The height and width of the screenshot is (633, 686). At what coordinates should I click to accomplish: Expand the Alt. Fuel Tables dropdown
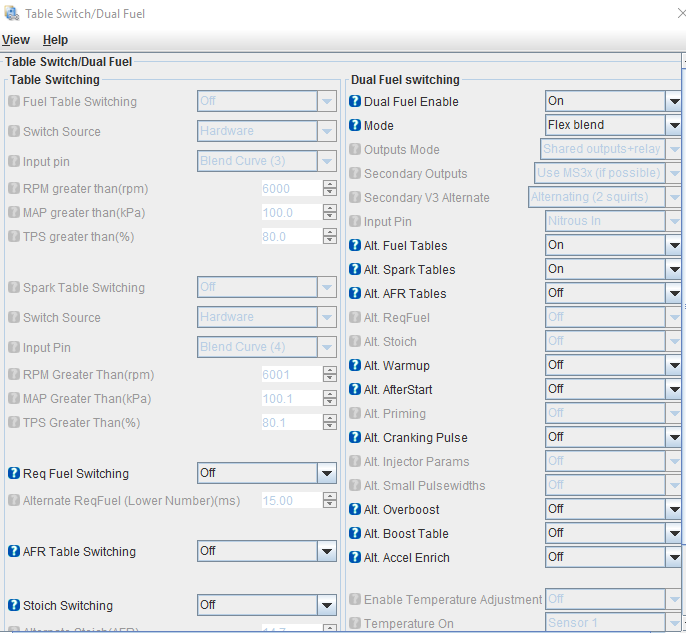[x=613, y=245]
